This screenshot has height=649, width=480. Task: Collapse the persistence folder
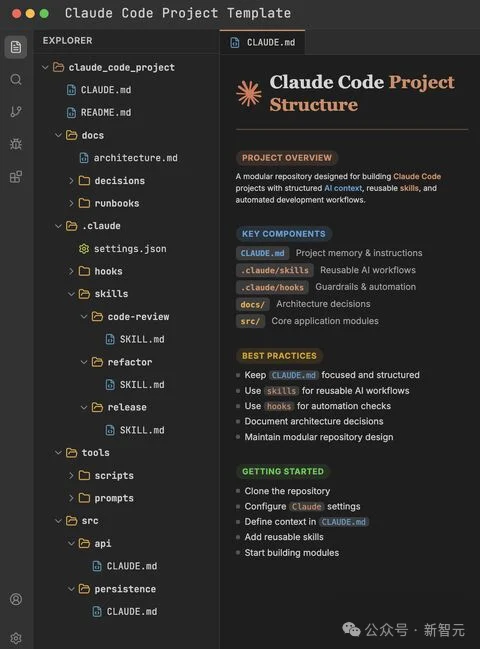point(71,589)
